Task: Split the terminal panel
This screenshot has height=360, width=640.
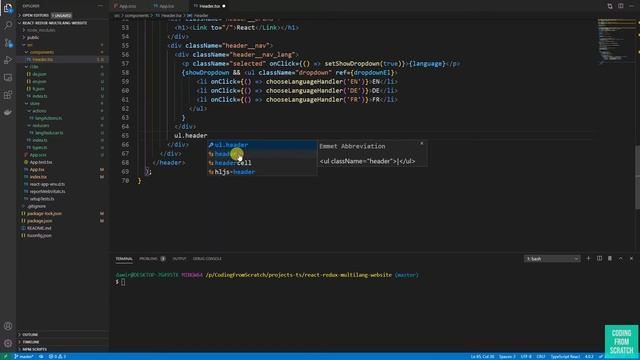Action: (x=599, y=258)
